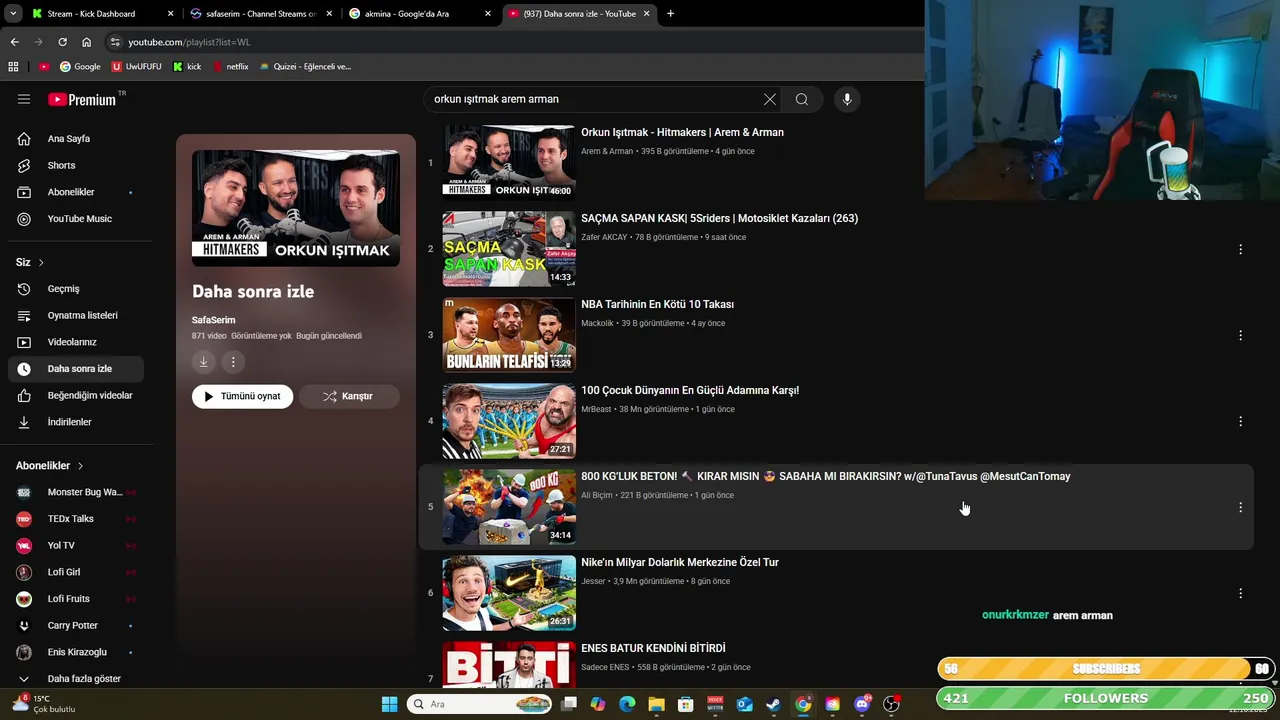Clear the search box with the X icon
This screenshot has height=720, width=1280.
click(x=769, y=99)
